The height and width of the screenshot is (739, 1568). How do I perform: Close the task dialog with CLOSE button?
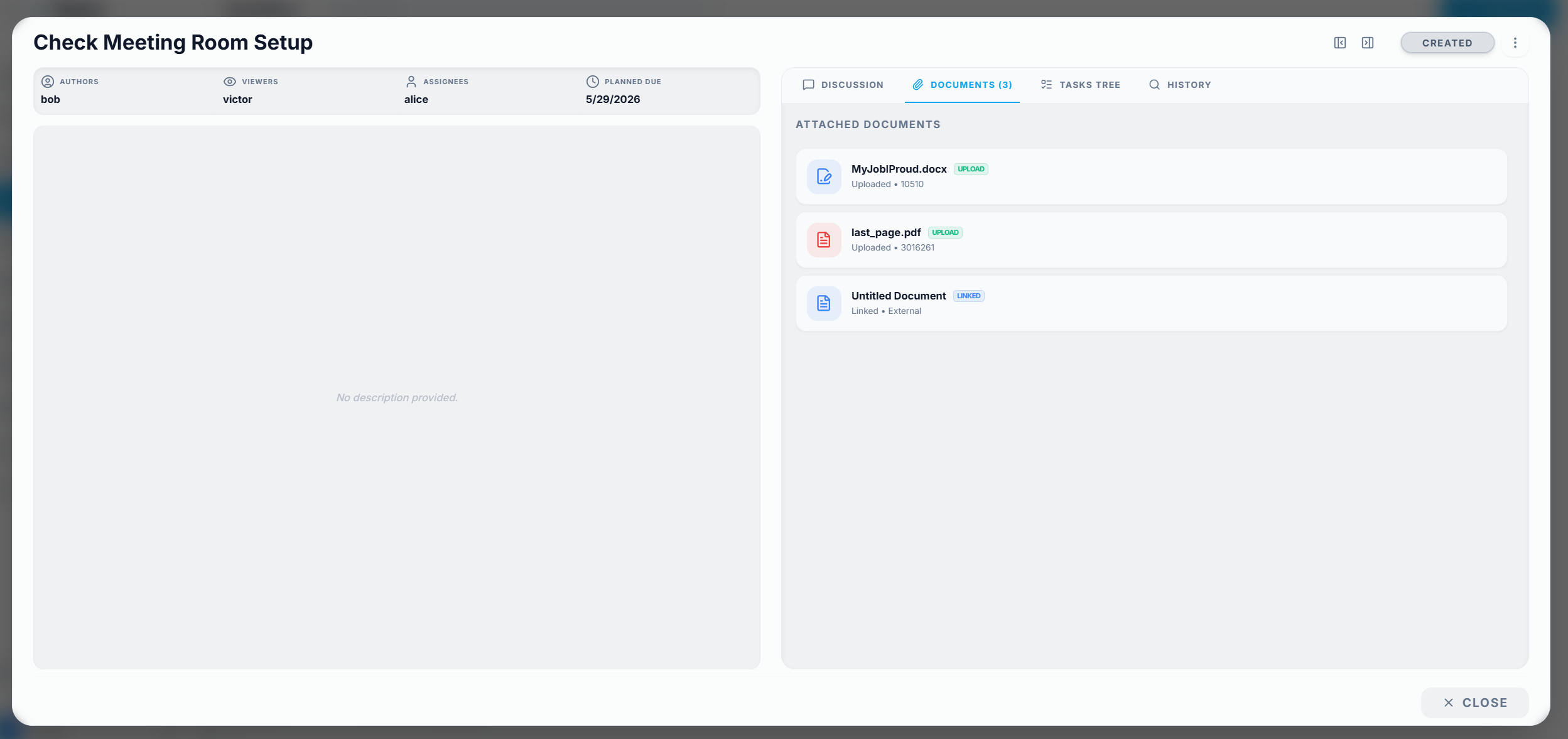coord(1475,703)
